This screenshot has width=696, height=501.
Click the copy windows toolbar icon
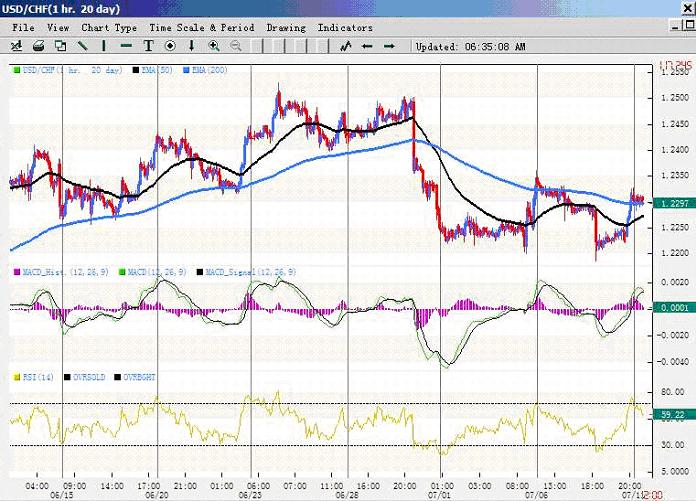point(60,46)
